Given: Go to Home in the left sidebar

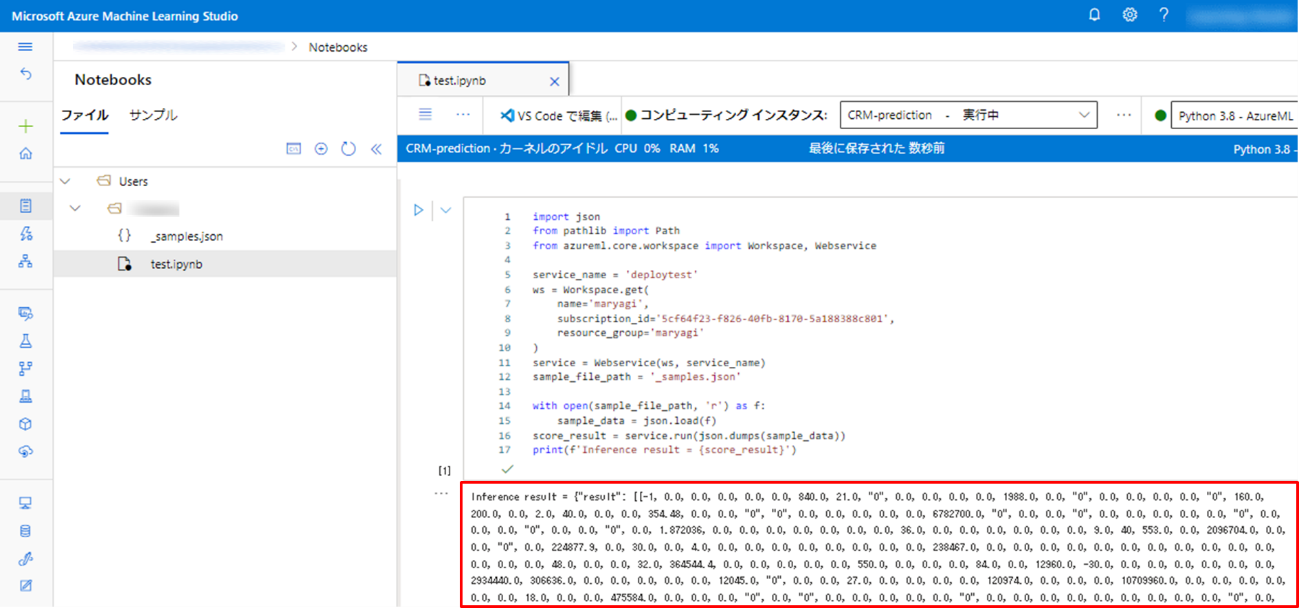Looking at the screenshot, I should click(25, 153).
